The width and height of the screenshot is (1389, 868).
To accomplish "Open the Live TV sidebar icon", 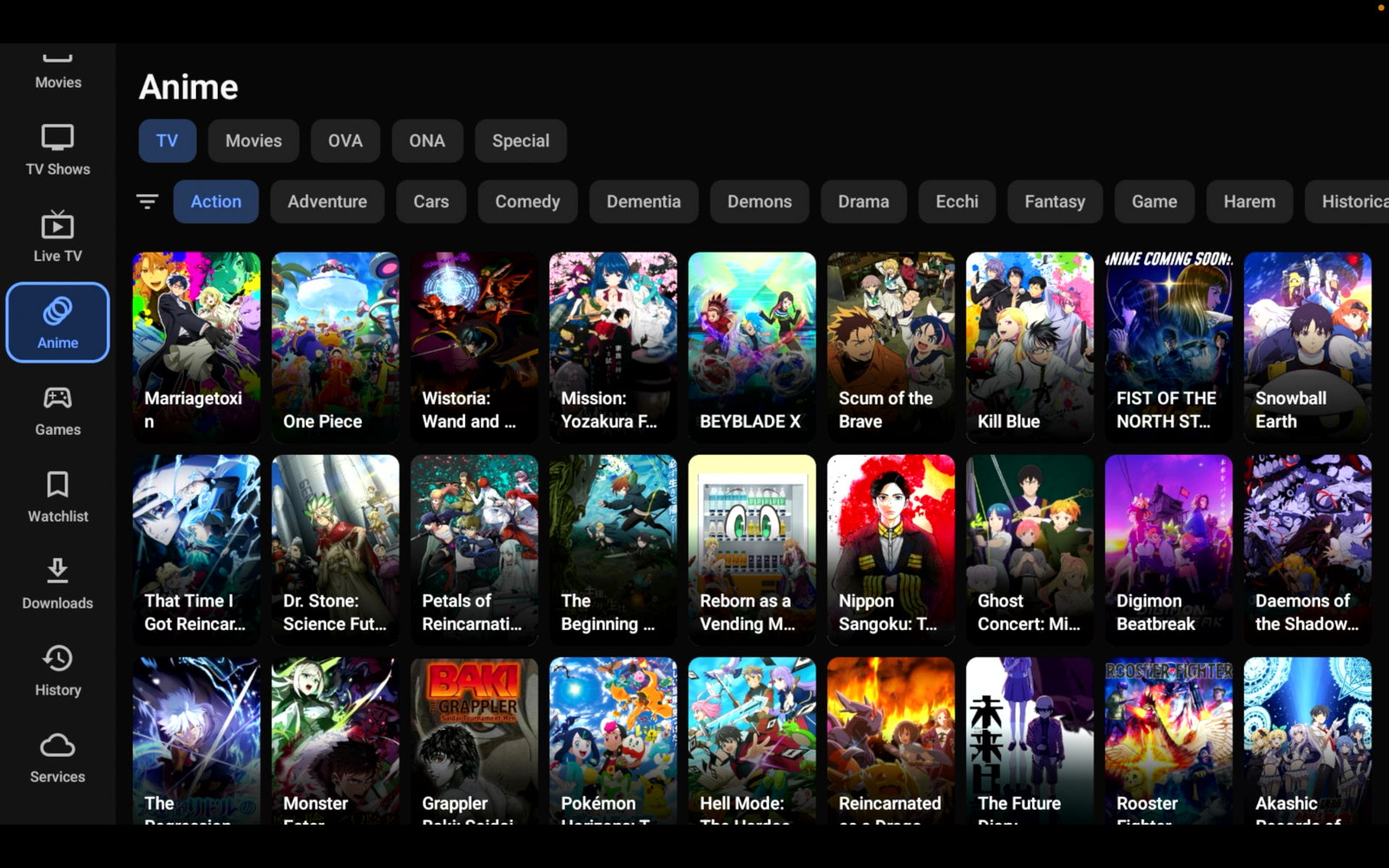I will (x=57, y=225).
